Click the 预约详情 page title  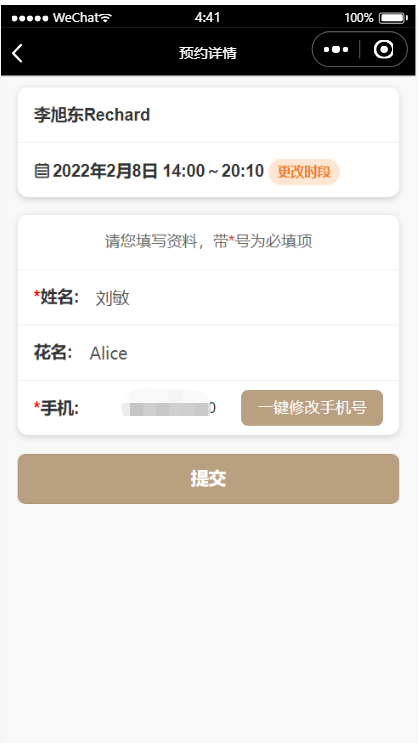(x=208, y=53)
